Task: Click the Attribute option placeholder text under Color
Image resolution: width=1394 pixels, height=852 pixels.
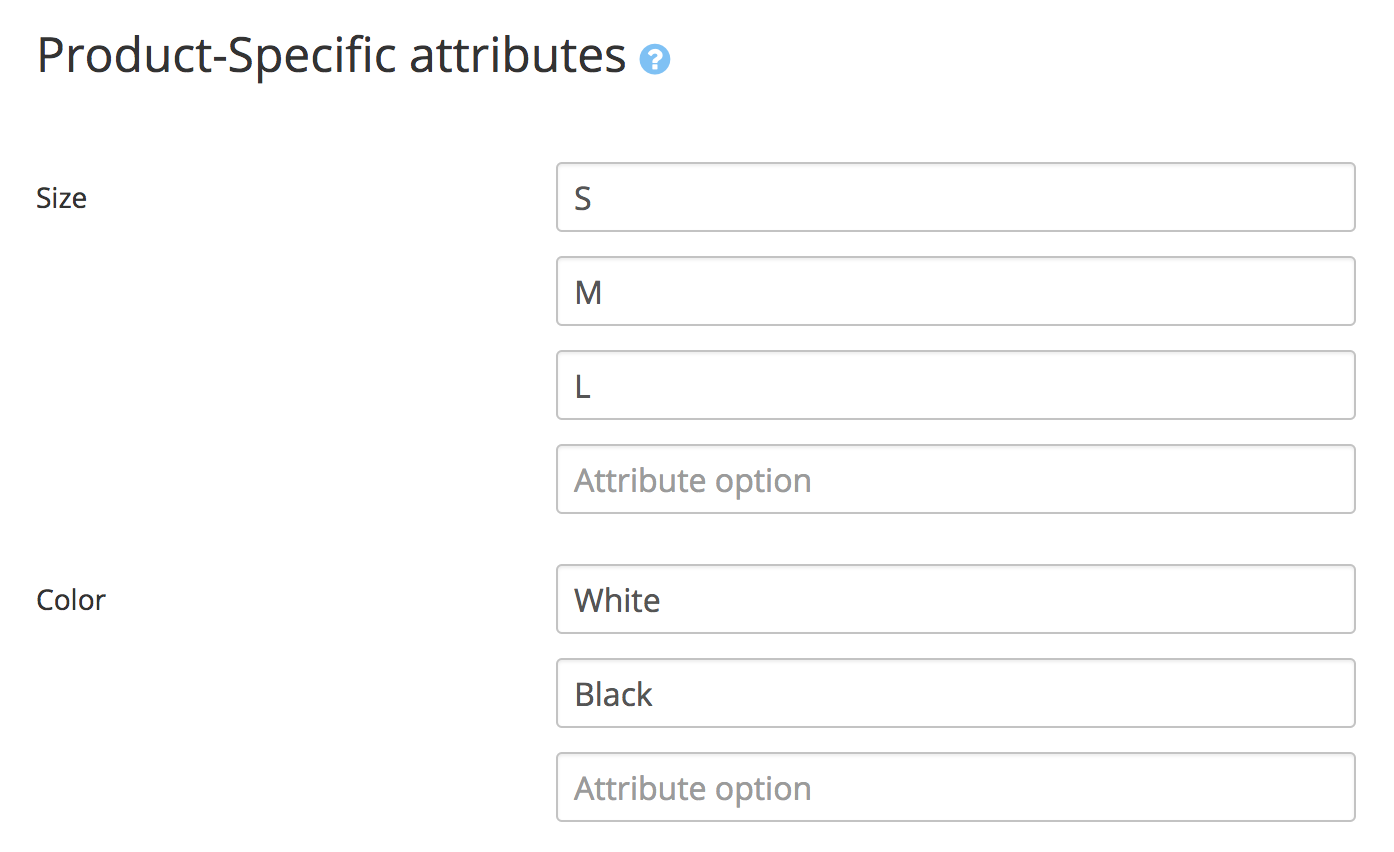Action: 692,787
